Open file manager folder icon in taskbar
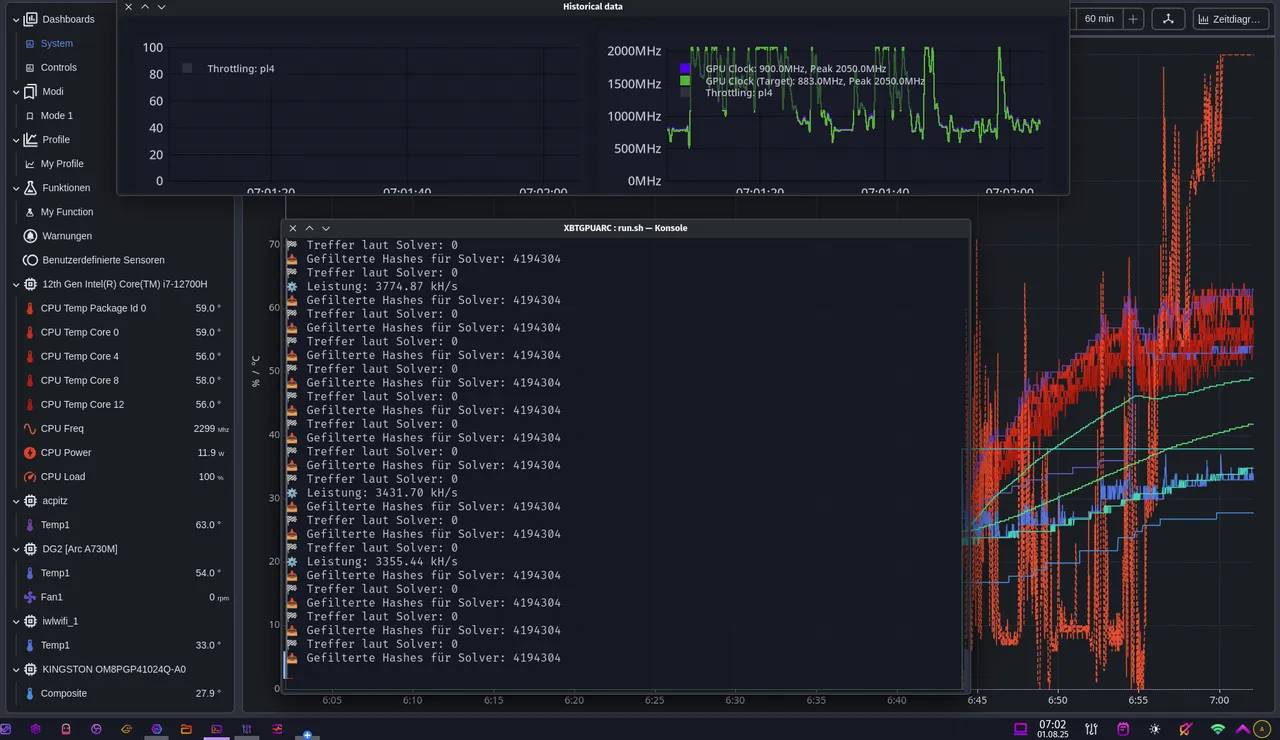The width and height of the screenshot is (1280, 740). (186, 729)
